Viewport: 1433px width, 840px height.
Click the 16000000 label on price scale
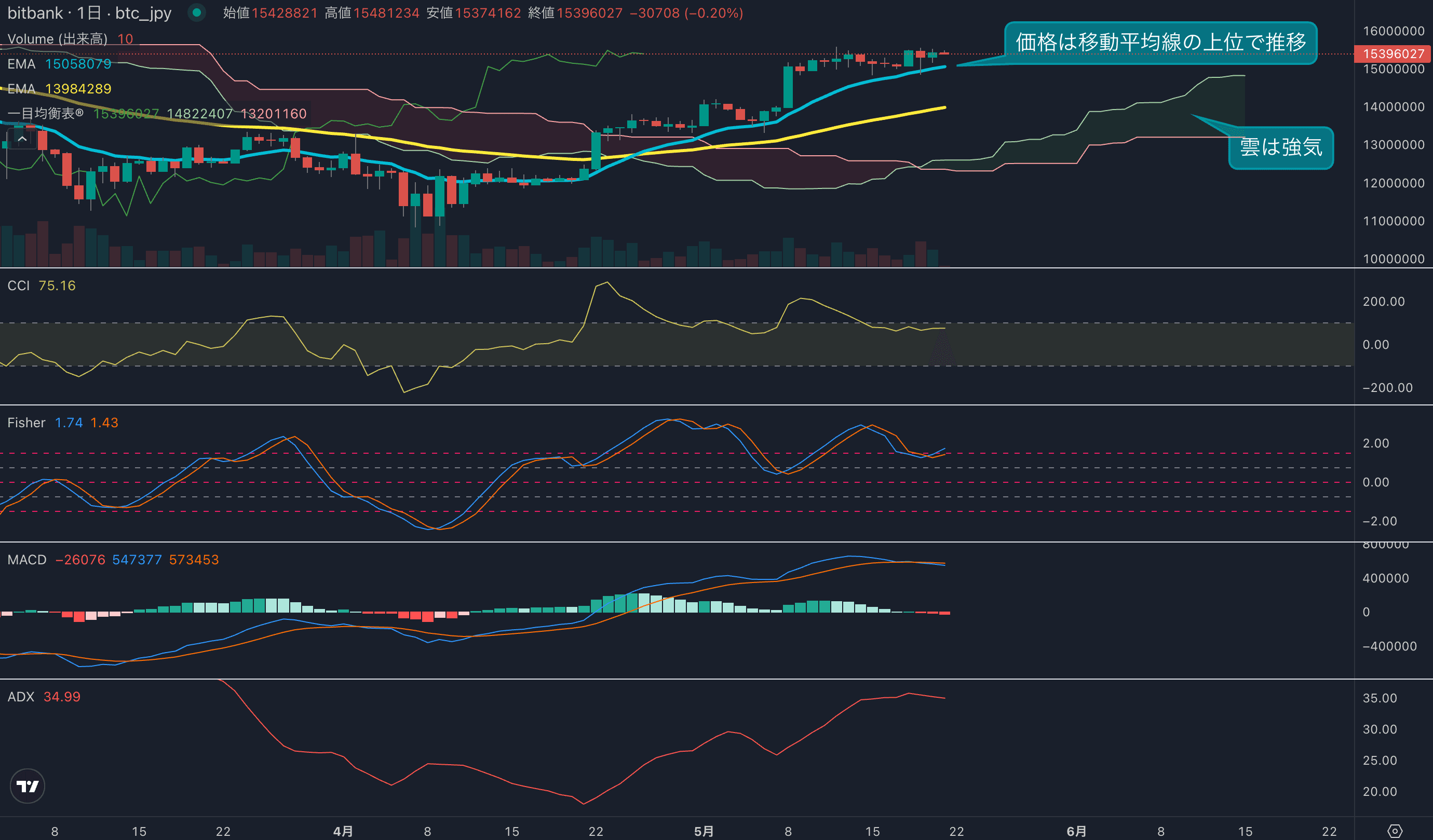(1393, 31)
